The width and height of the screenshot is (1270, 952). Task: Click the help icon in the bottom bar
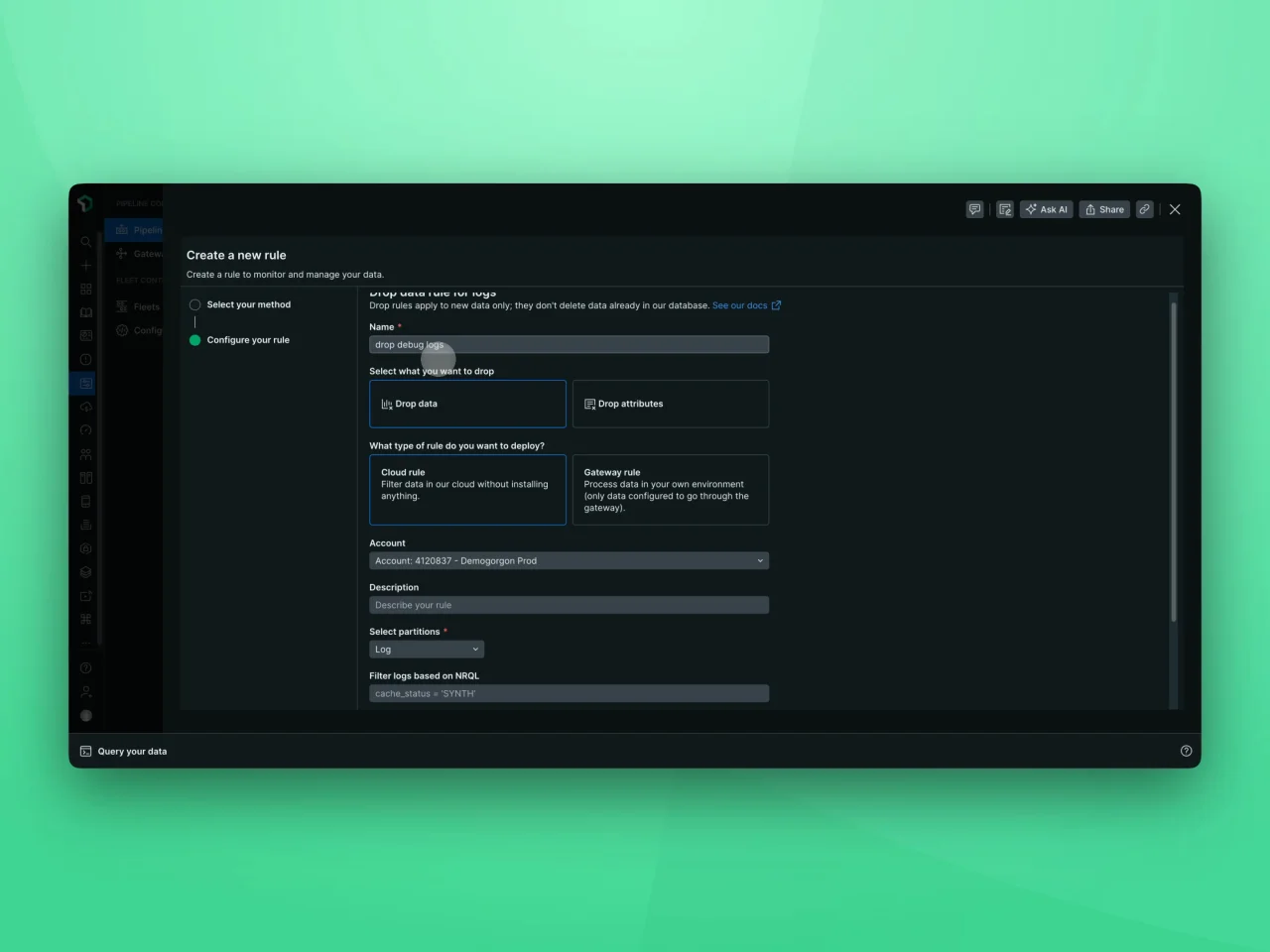pyautogui.click(x=1186, y=751)
